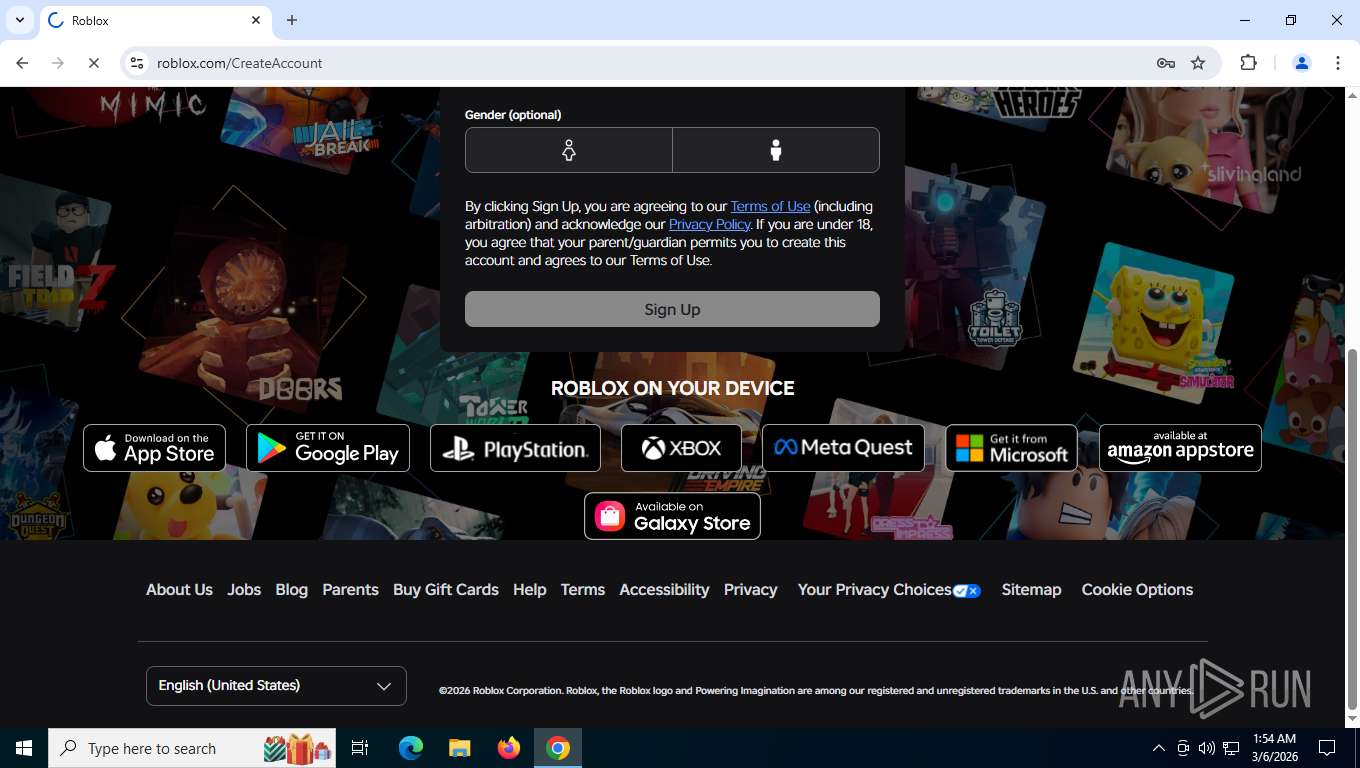Go back to previous page

pyautogui.click(x=22, y=63)
